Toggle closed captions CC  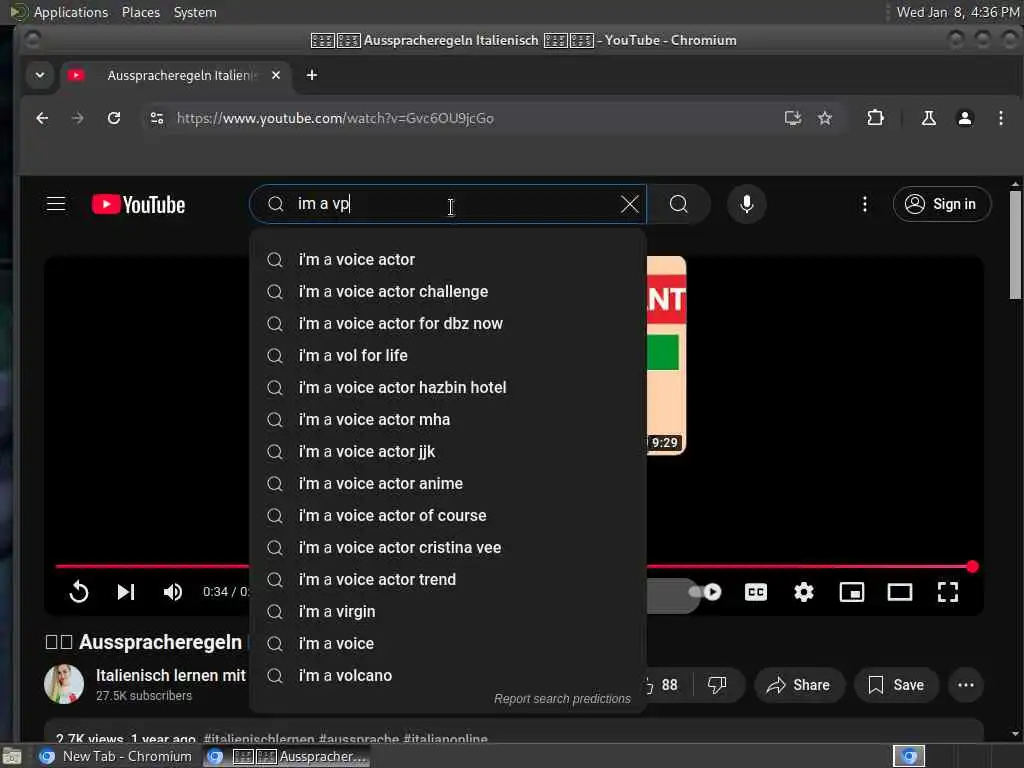[756, 592]
